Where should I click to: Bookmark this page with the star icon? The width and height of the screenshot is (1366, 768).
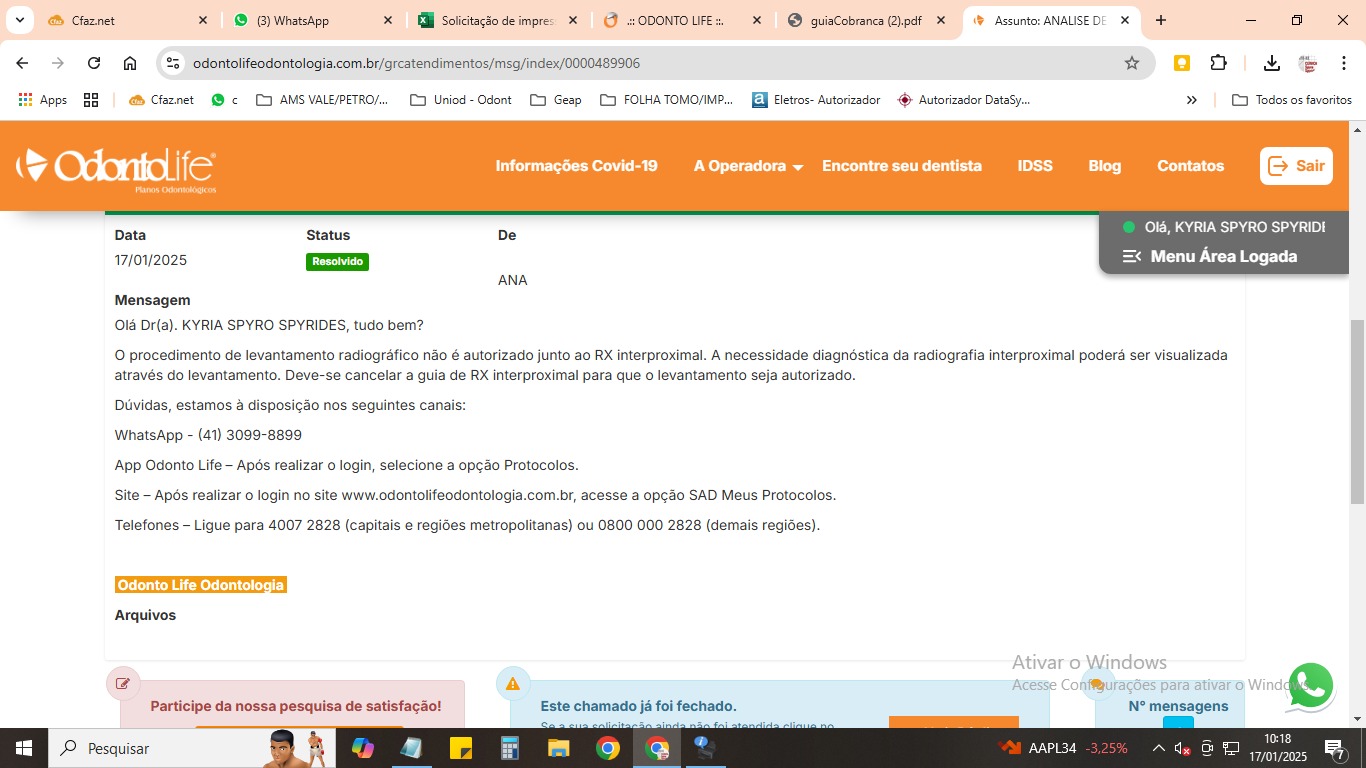tap(1132, 63)
